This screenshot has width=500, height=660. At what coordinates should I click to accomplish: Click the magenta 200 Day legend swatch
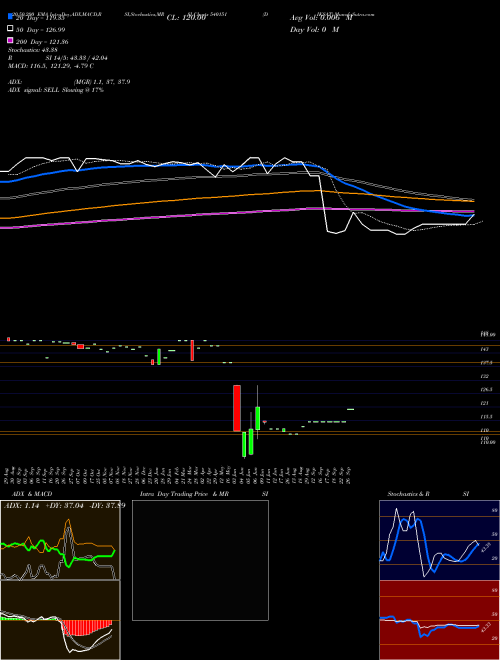[x=10, y=40]
